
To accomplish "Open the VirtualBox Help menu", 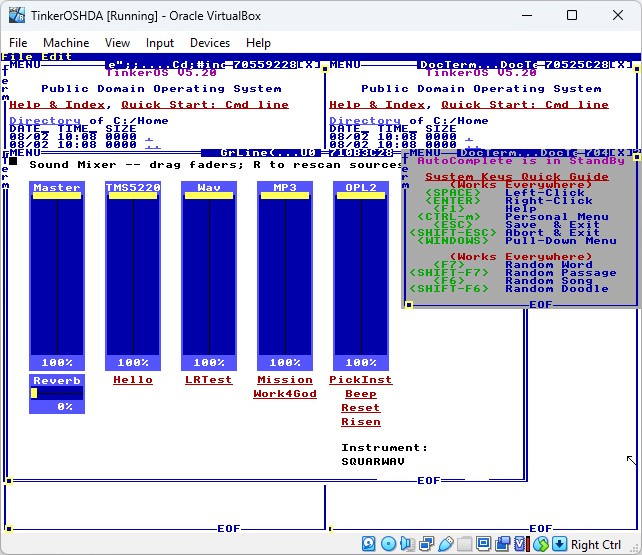I will pos(258,43).
